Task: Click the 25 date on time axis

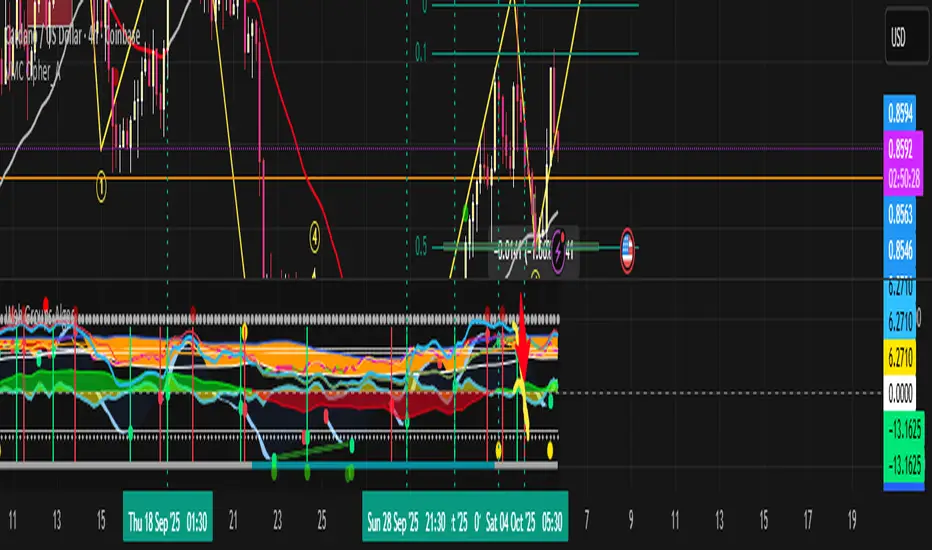Action: [322, 521]
